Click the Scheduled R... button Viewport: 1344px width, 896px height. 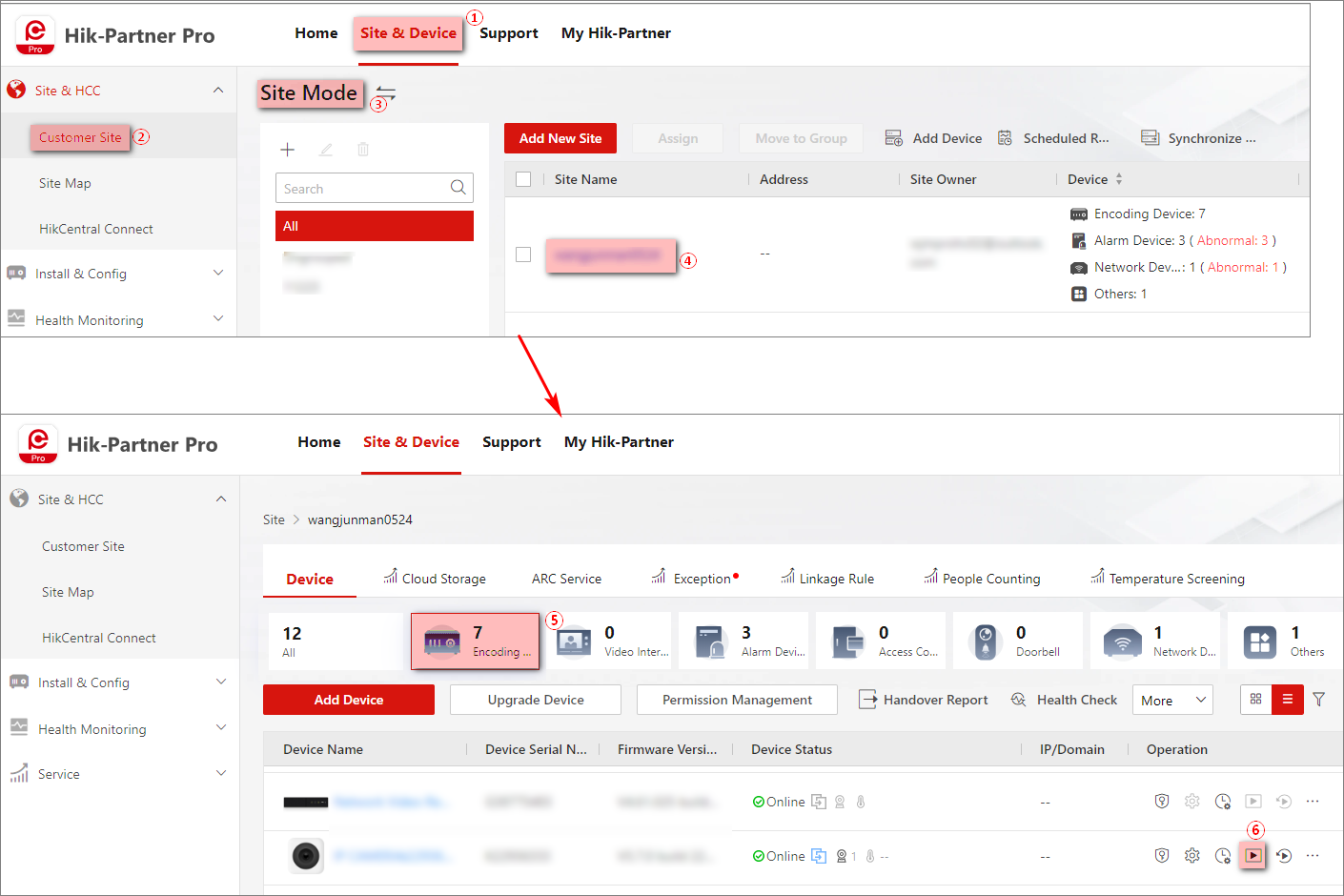pos(1053,138)
